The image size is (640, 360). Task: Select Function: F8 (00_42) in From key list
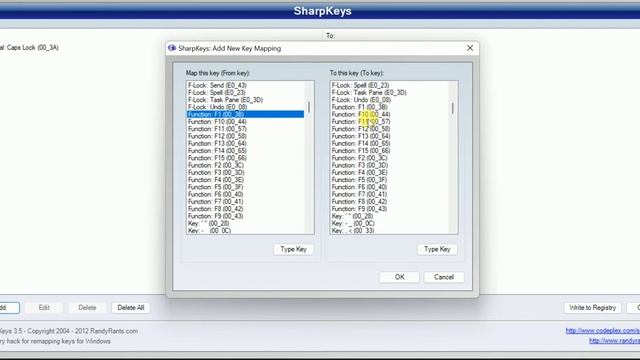tap(245, 209)
